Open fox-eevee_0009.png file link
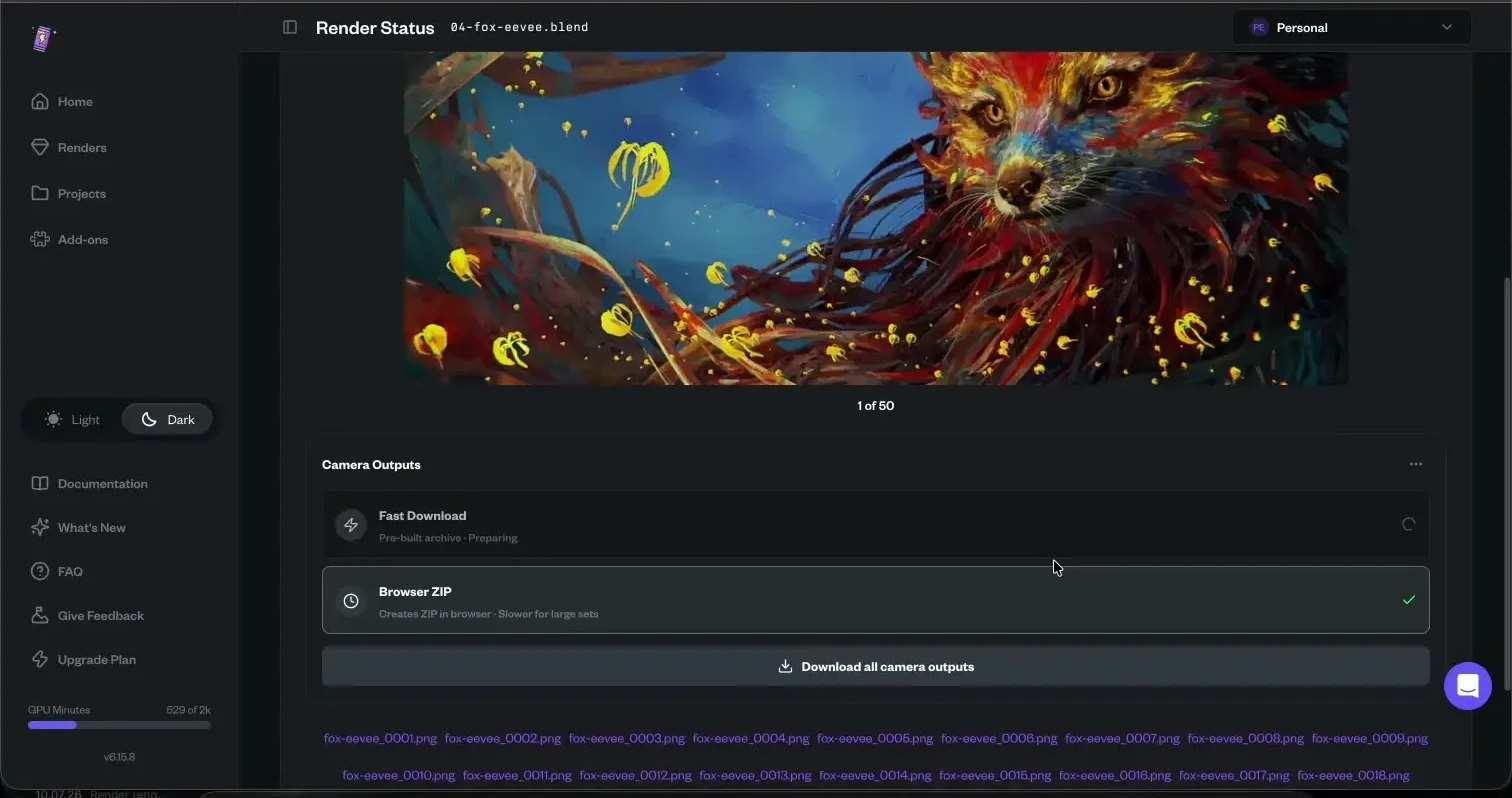 coord(1370,738)
